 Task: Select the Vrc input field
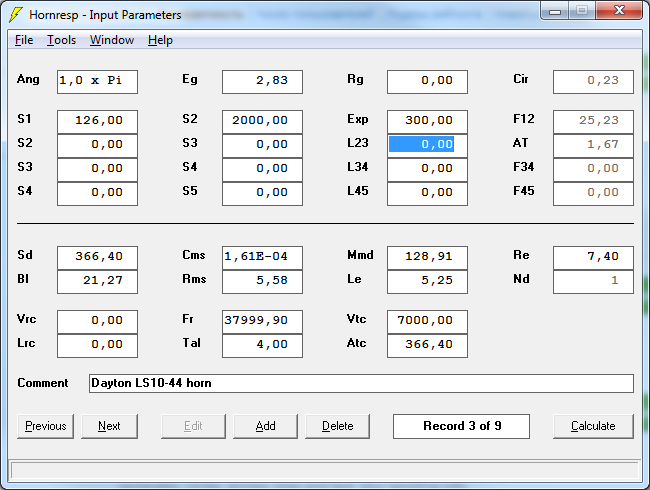click(97, 322)
